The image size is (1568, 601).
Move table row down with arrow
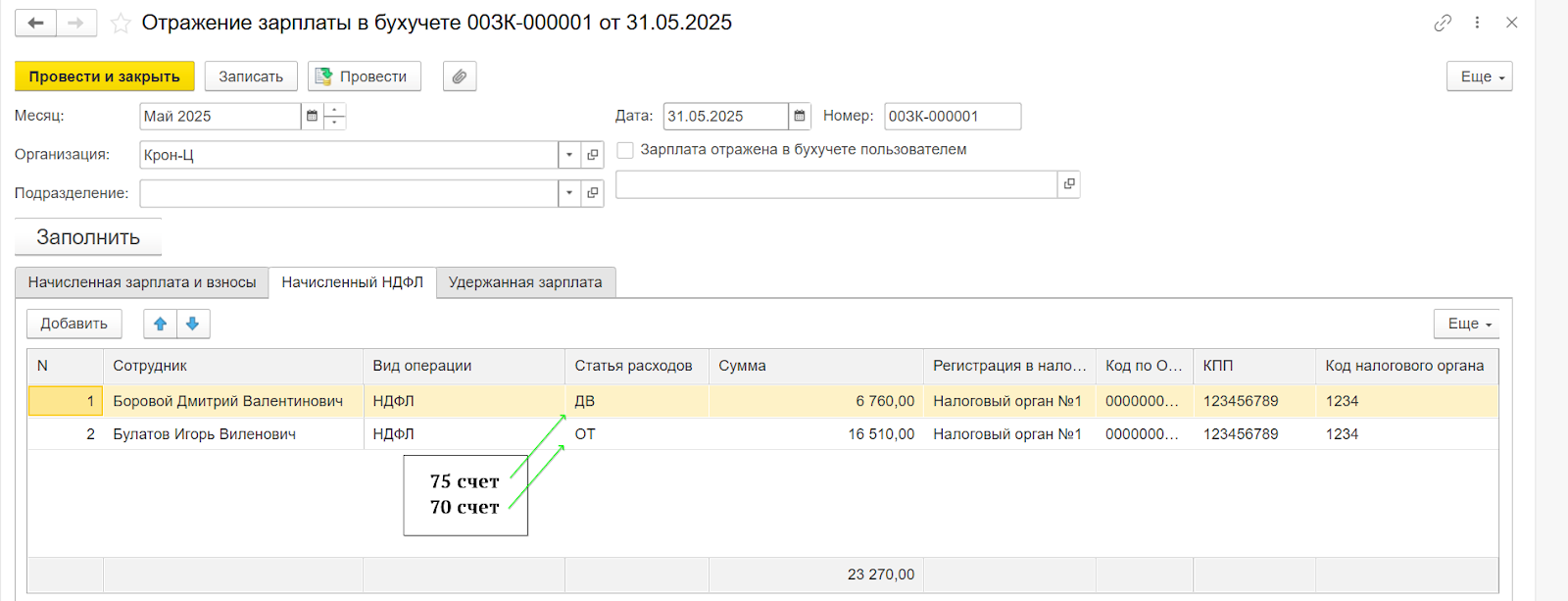click(x=193, y=324)
